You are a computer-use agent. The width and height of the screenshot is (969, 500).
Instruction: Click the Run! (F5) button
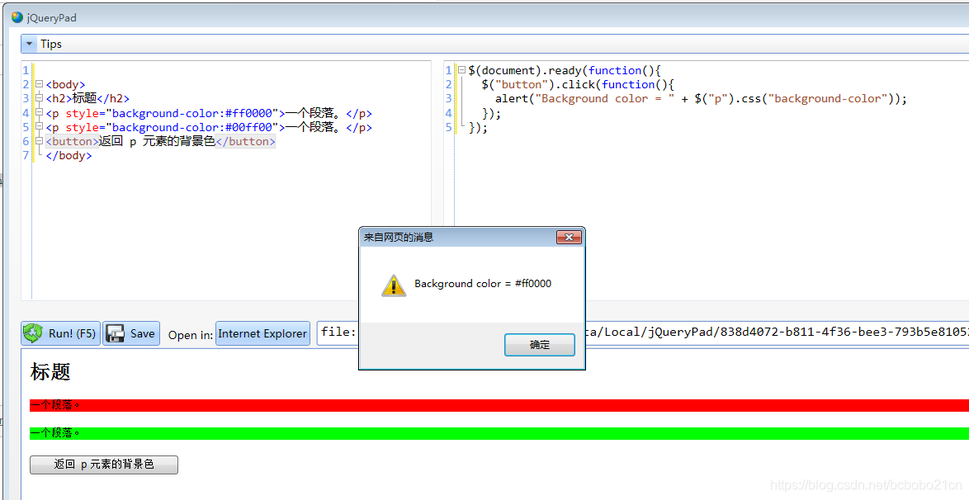click(x=61, y=334)
